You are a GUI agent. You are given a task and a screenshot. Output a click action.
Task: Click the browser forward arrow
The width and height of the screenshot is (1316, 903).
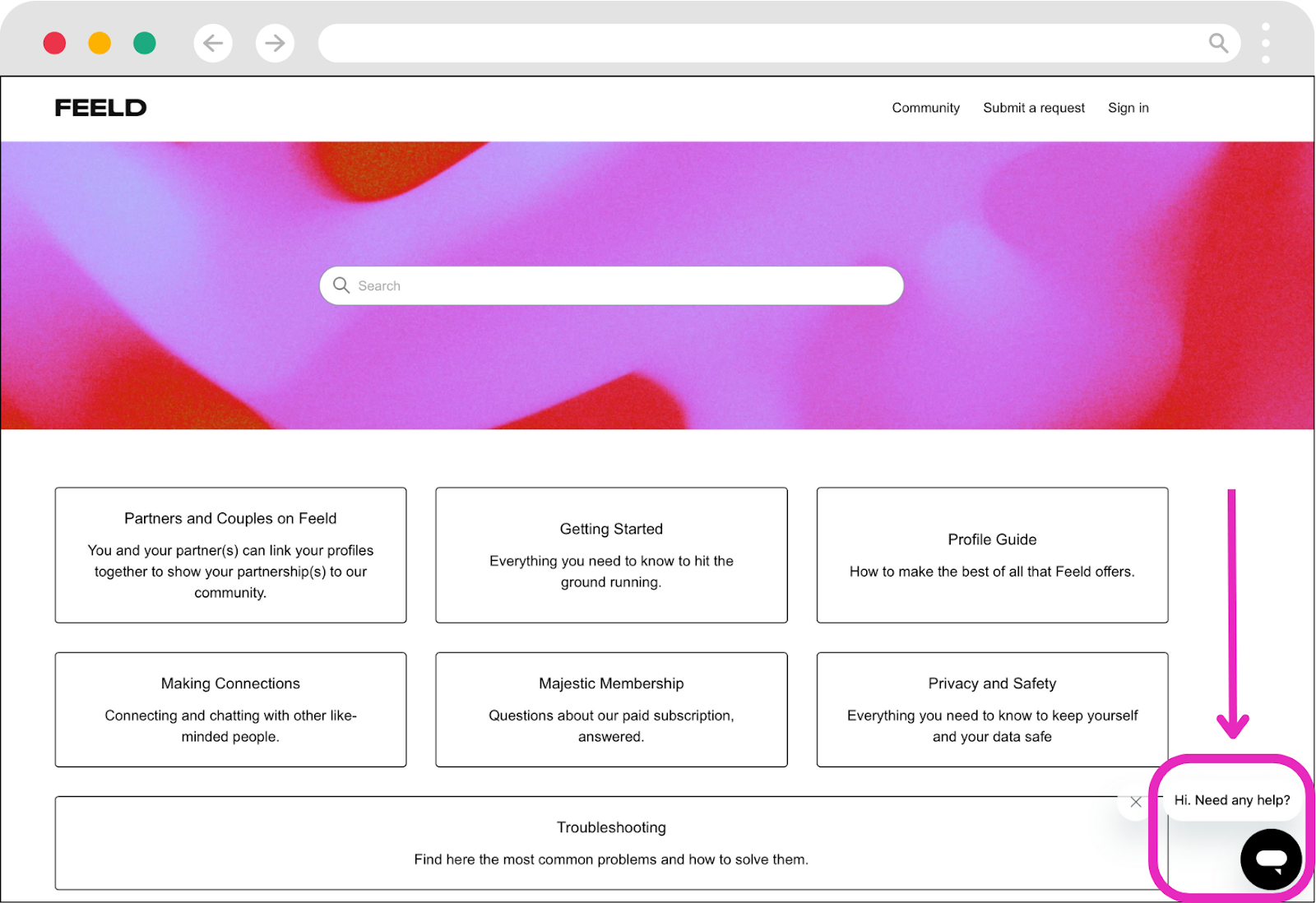coord(275,43)
